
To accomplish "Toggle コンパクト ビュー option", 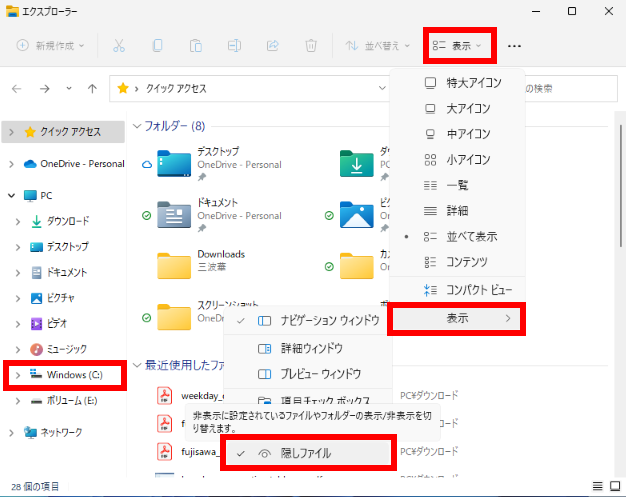I will coord(458,290).
